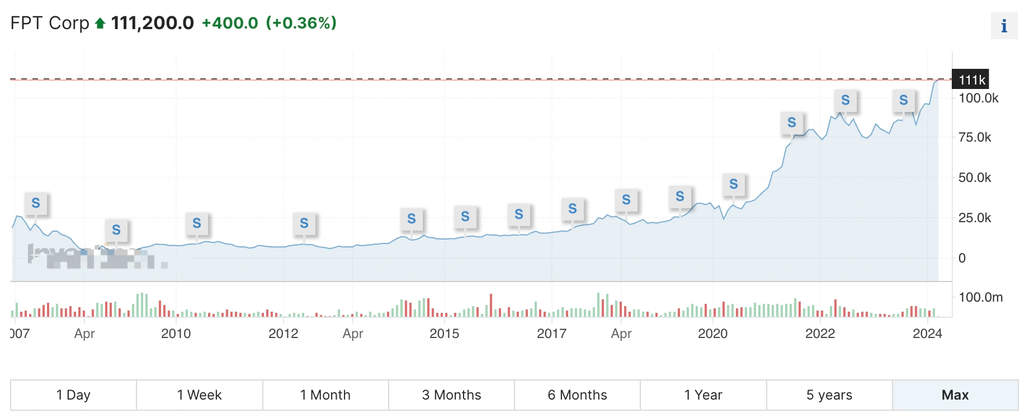Click the 75.0k axis label
1020x413 pixels.
click(976, 137)
